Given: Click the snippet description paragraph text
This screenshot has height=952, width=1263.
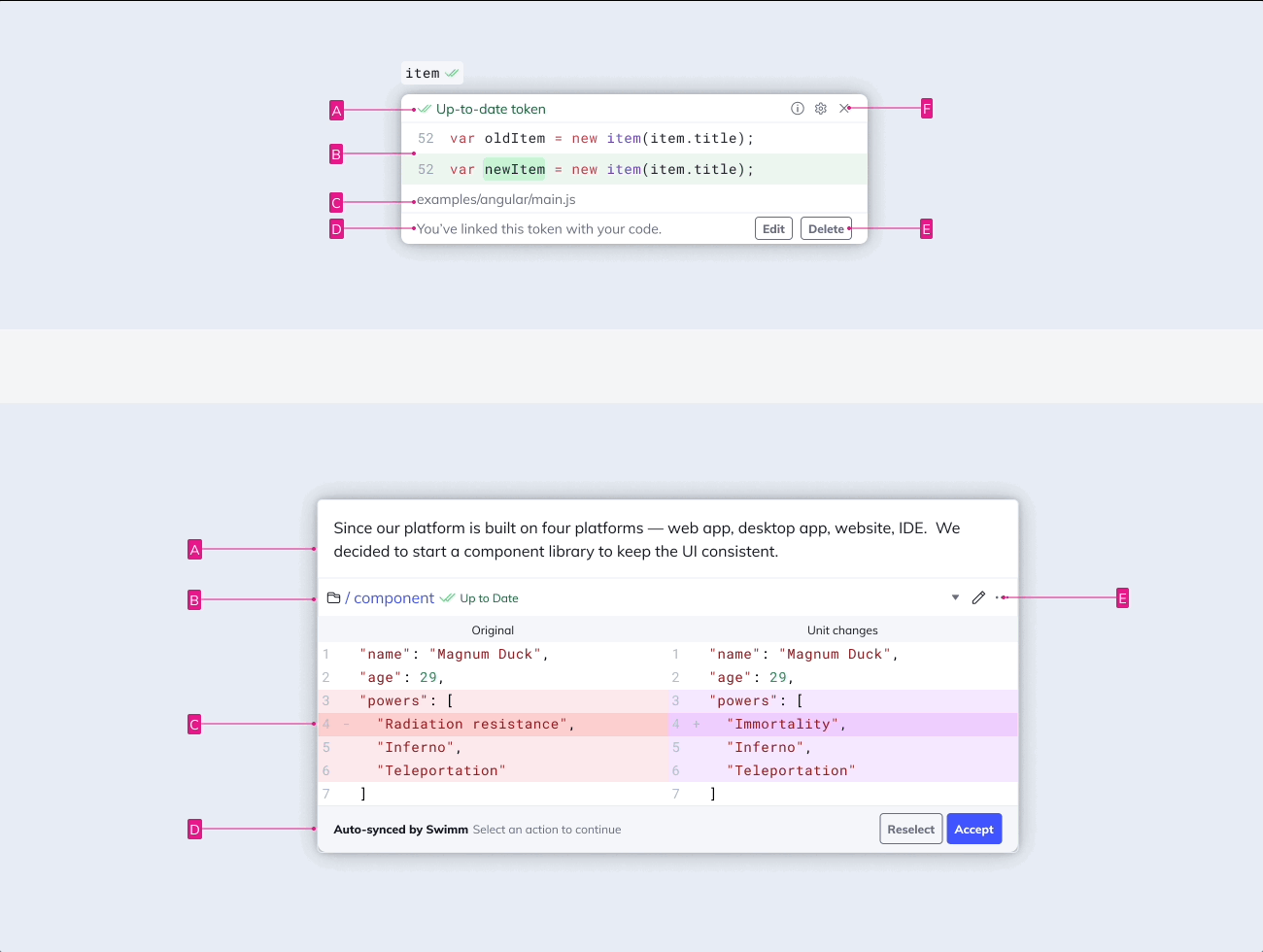Looking at the screenshot, I should point(646,539).
